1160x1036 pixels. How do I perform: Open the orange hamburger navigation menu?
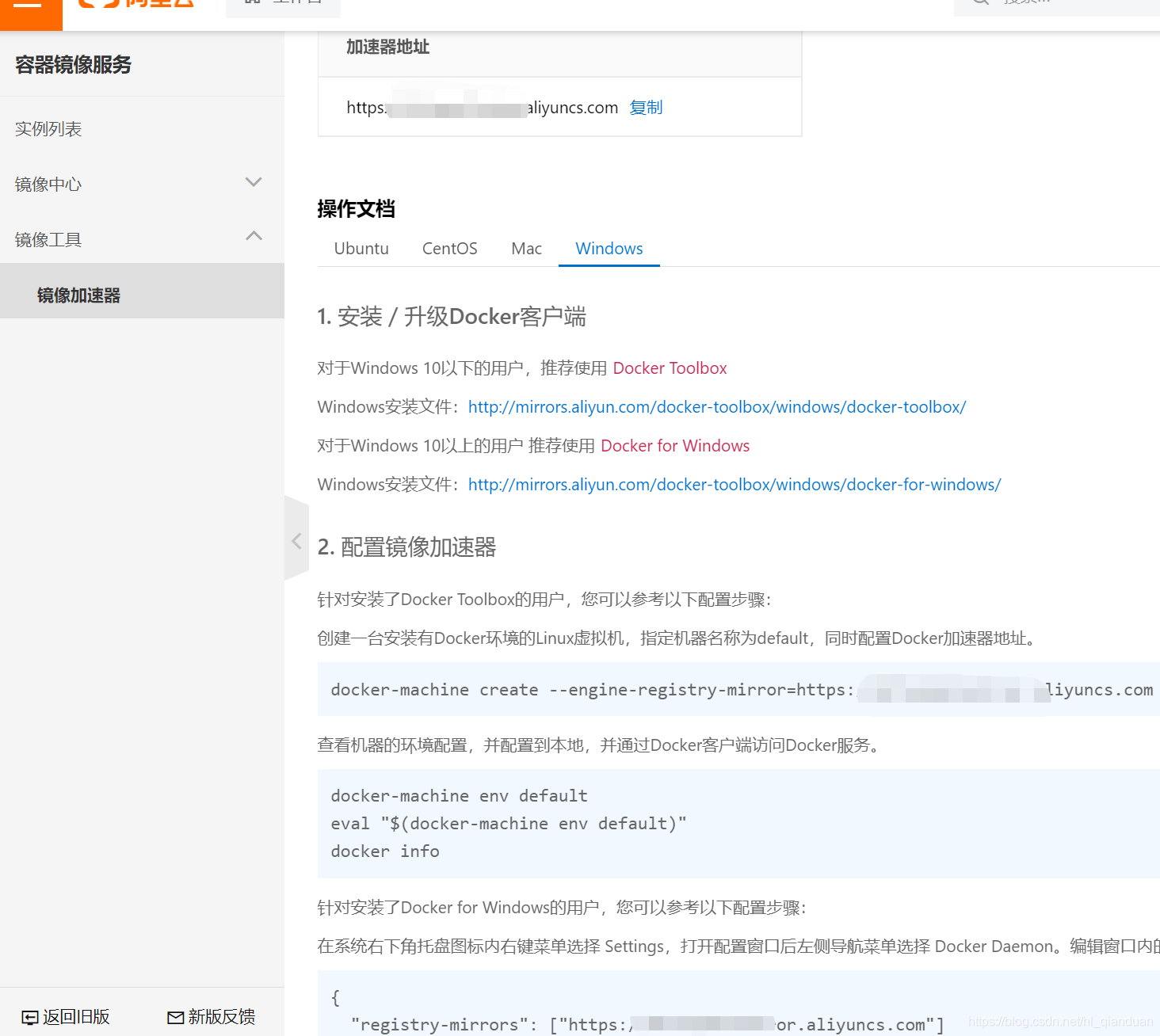(x=31, y=14)
